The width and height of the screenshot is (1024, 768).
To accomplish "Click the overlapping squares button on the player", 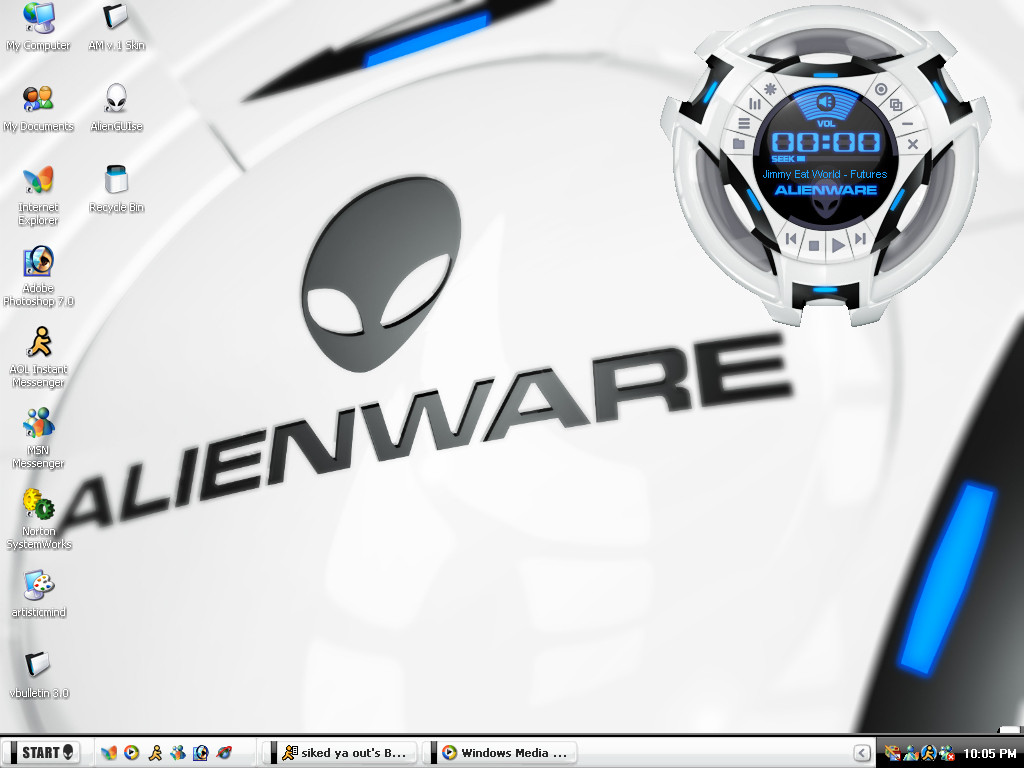I will click(896, 104).
